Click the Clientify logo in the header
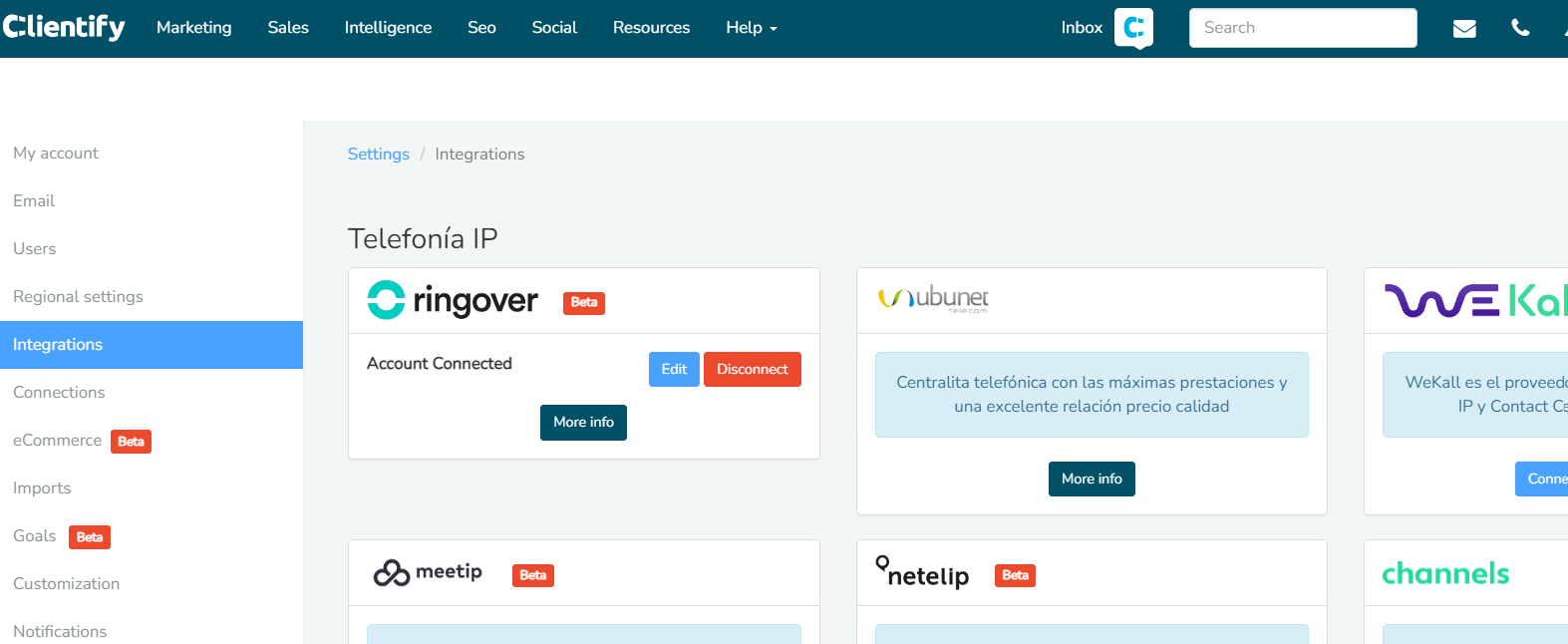Viewport: 1568px width, 644px height. pyautogui.click(x=64, y=27)
